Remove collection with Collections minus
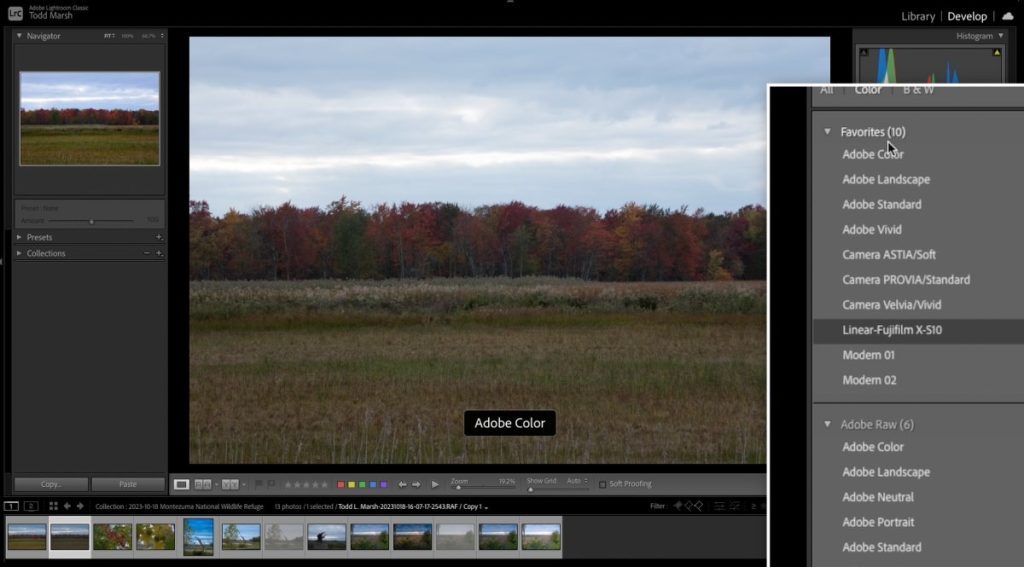 click(146, 253)
